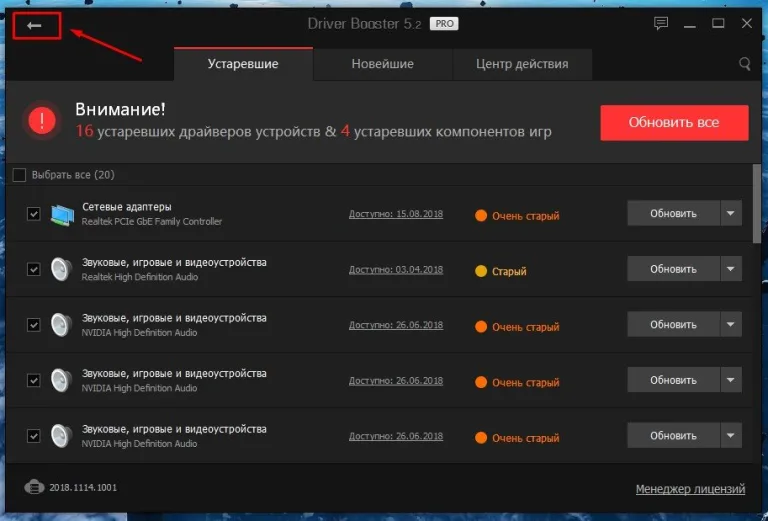
Task: Click the database version icon in footer
Action: pyautogui.click(x=34, y=487)
